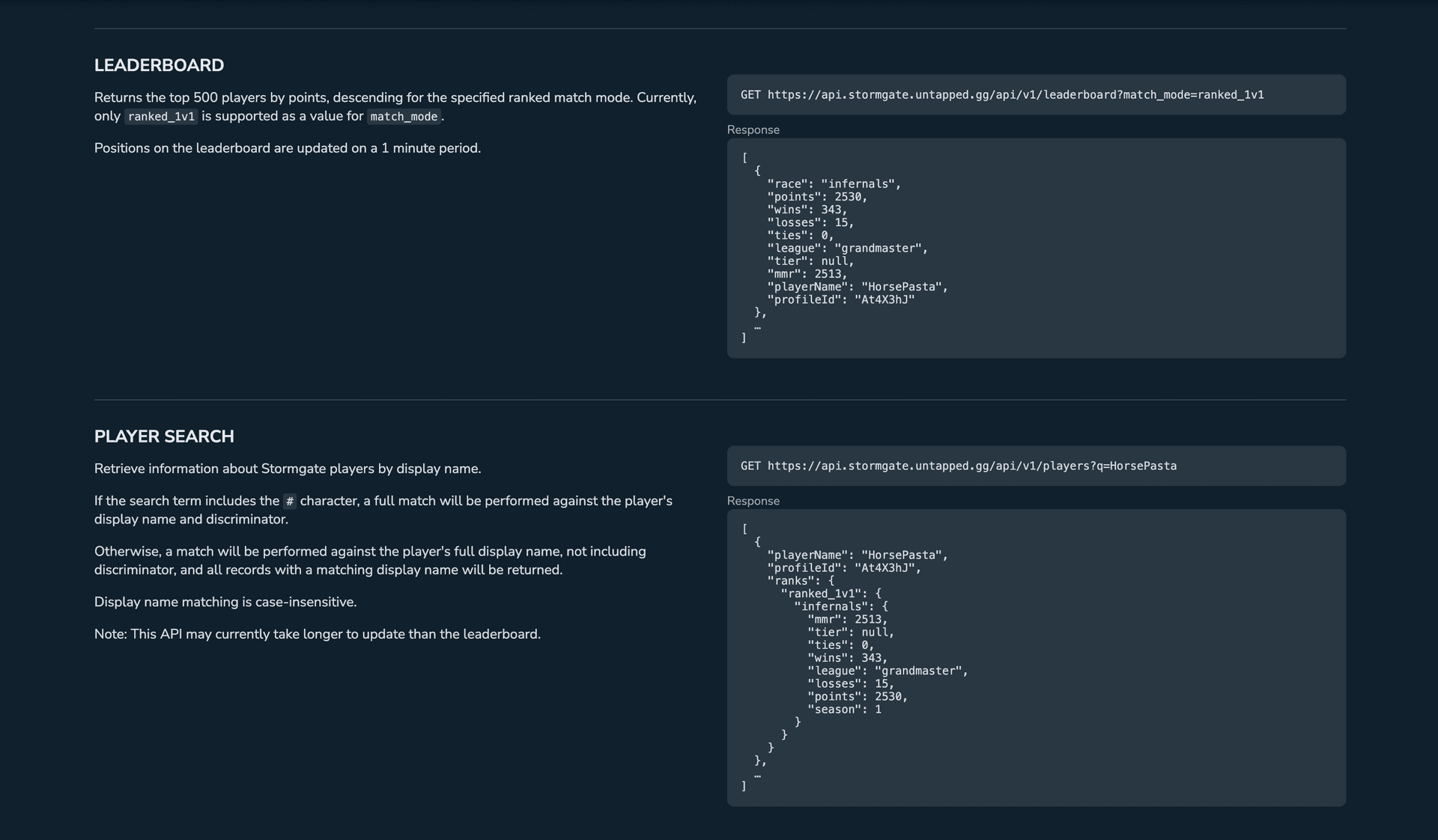Click the "points": 2530 line in leaderboard response
Viewport: 1438px width, 840px height.
pos(816,197)
